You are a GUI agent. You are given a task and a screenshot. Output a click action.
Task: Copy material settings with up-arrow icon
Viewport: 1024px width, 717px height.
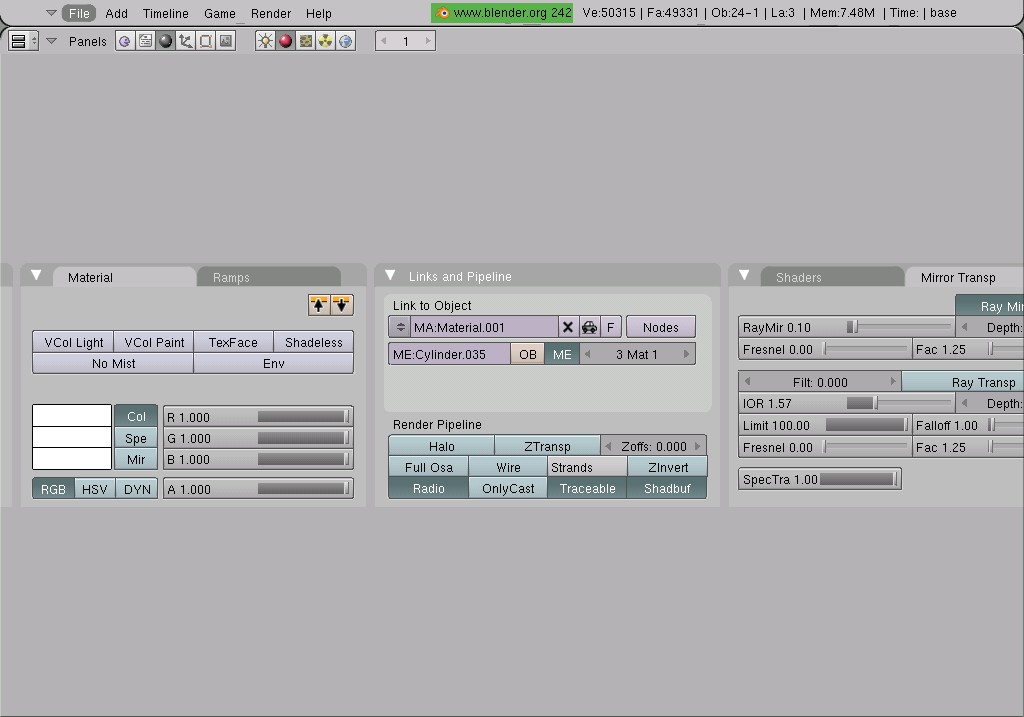(319, 304)
